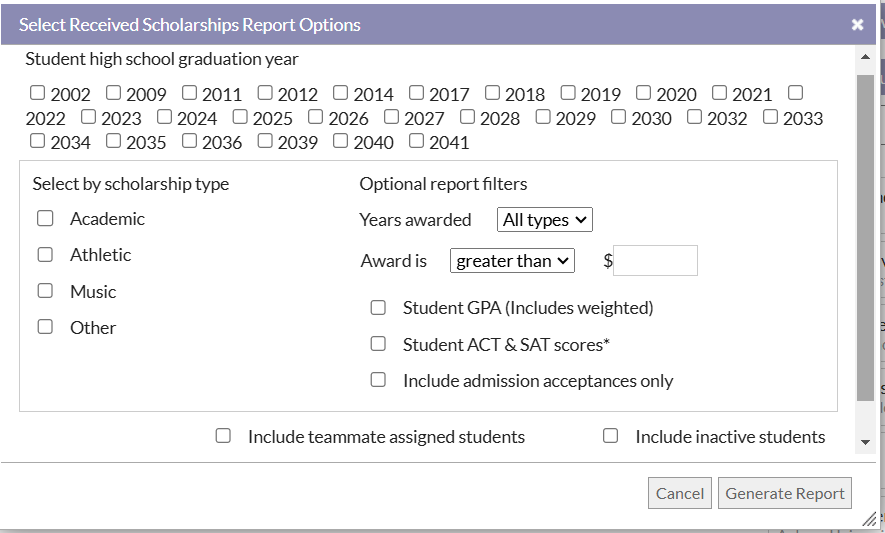The image size is (885, 533).
Task: Click the Generate Report button
Action: click(x=784, y=493)
